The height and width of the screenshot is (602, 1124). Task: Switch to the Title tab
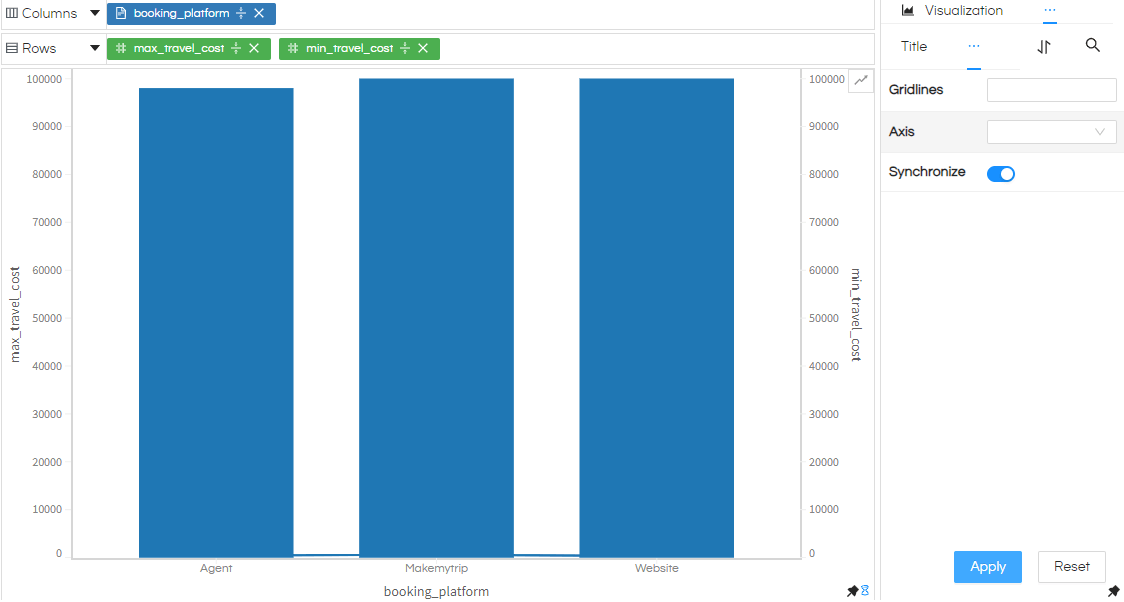pos(914,47)
